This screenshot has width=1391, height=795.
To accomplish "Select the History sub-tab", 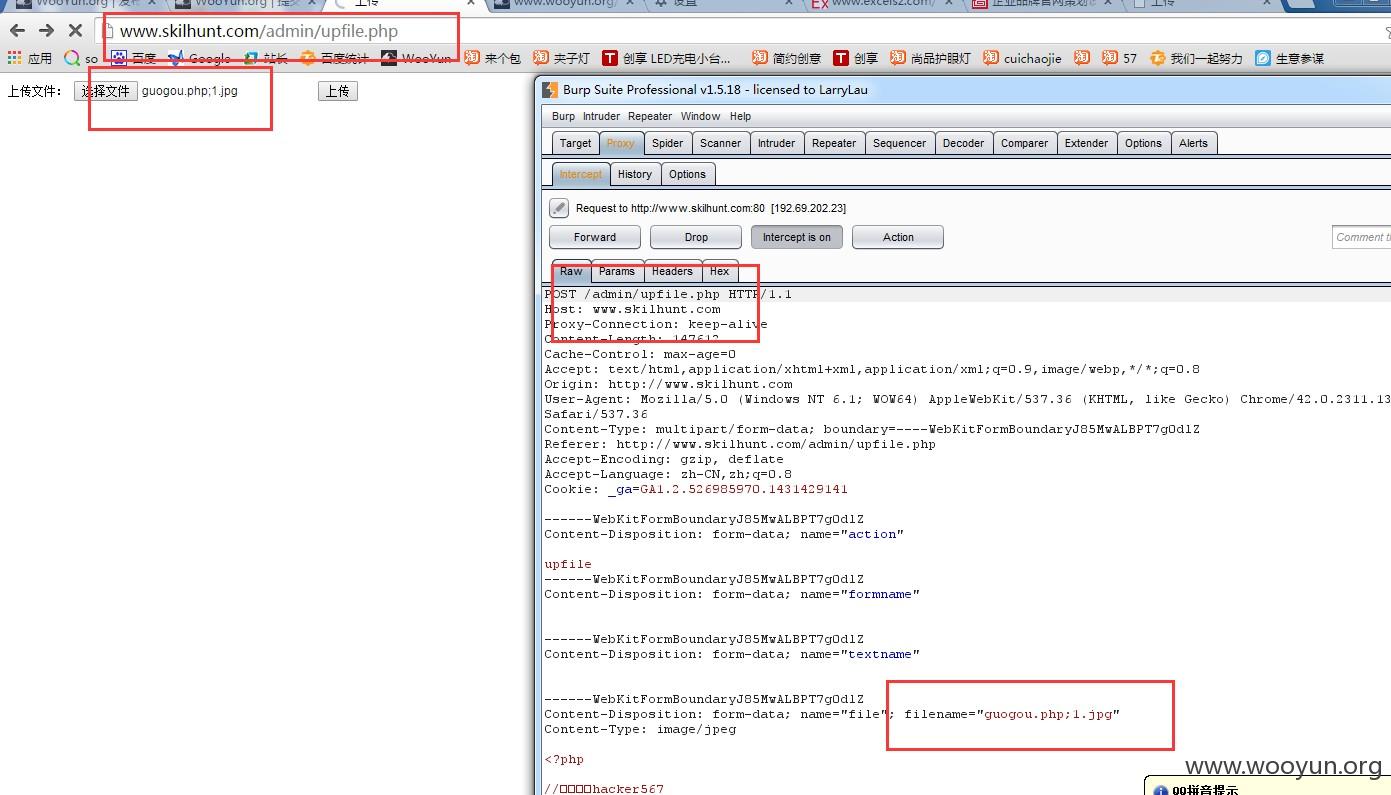I will (x=634, y=174).
